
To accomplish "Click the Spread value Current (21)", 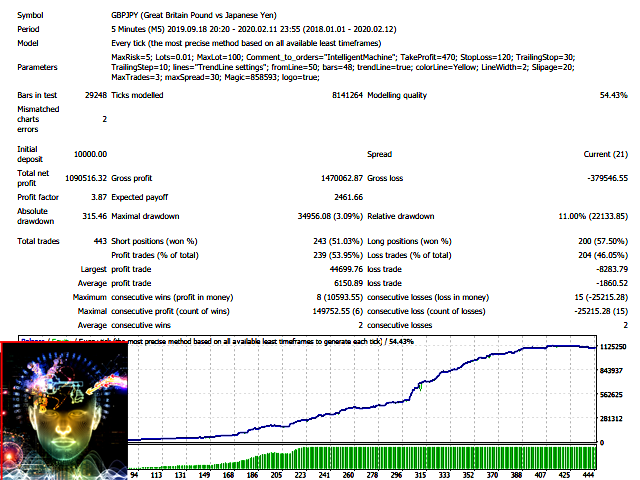I will tap(606, 154).
